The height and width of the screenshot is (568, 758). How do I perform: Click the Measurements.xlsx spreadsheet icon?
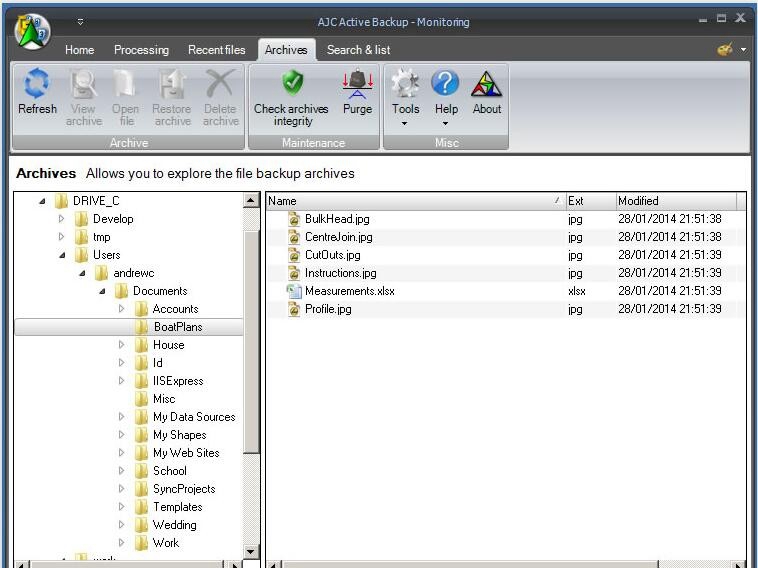293,291
